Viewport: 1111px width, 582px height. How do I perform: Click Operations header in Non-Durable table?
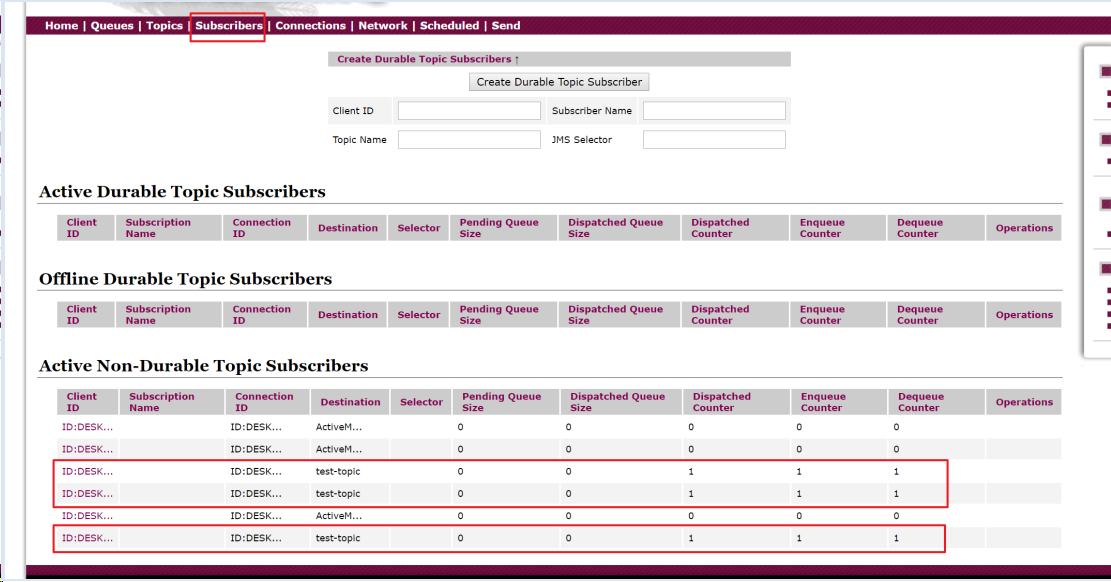[1024, 402]
